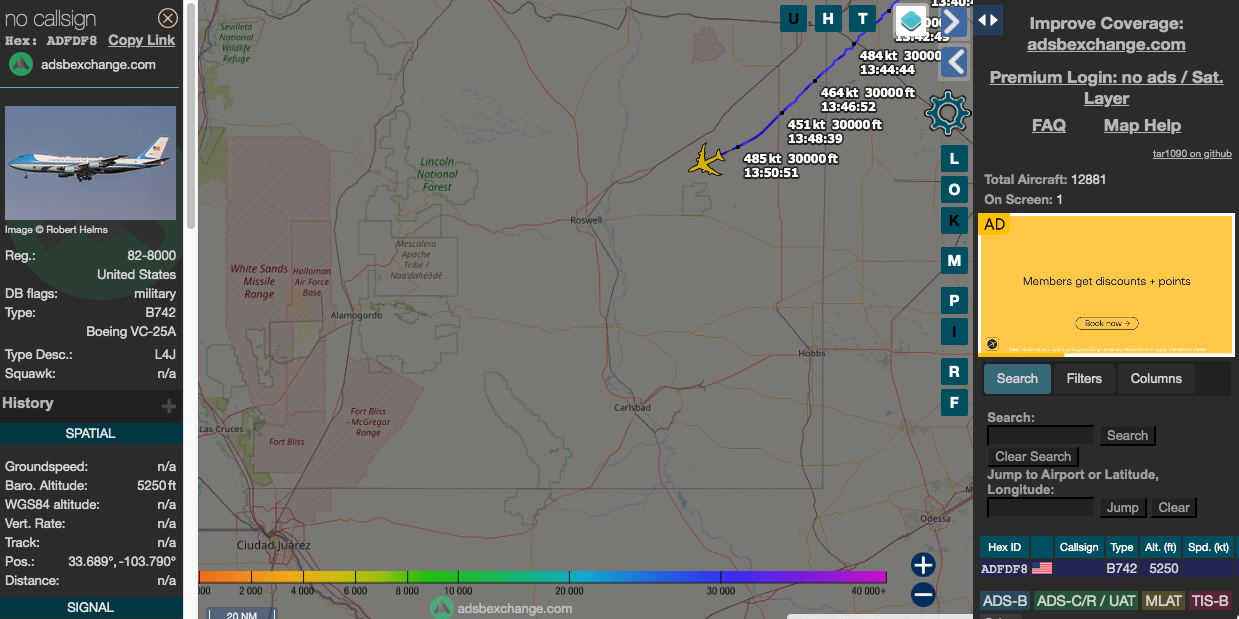Click the ADS-B legend label

[x=1005, y=601]
